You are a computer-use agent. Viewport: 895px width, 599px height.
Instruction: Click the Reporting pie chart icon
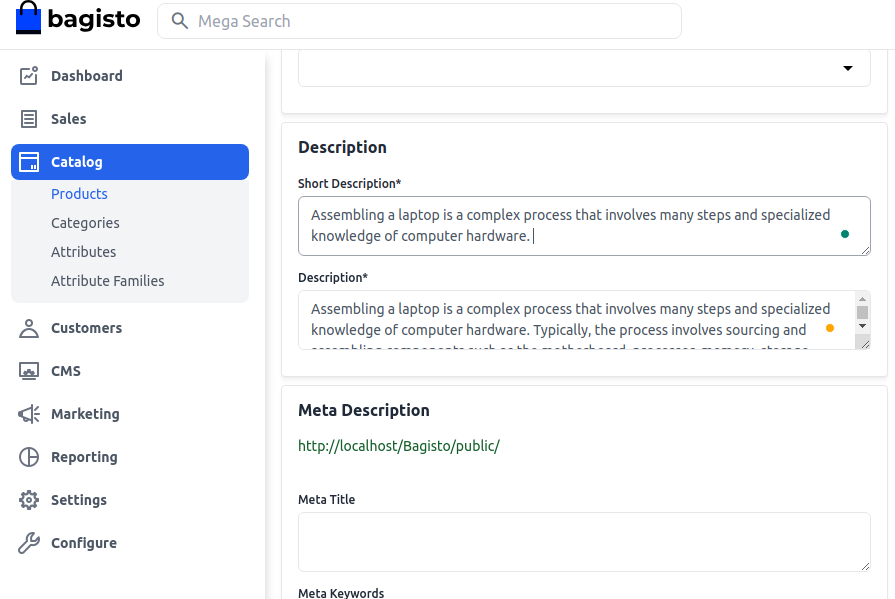tap(29, 457)
